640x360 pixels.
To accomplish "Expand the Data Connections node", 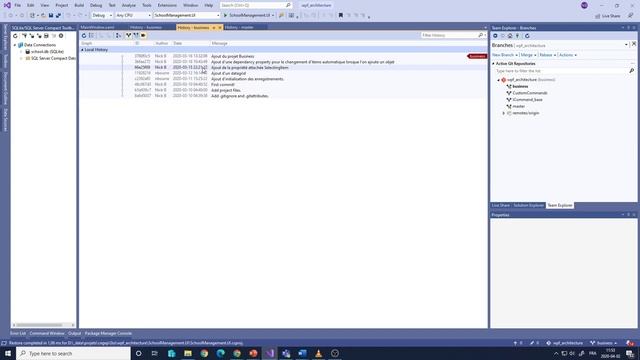I will [x=15, y=45].
